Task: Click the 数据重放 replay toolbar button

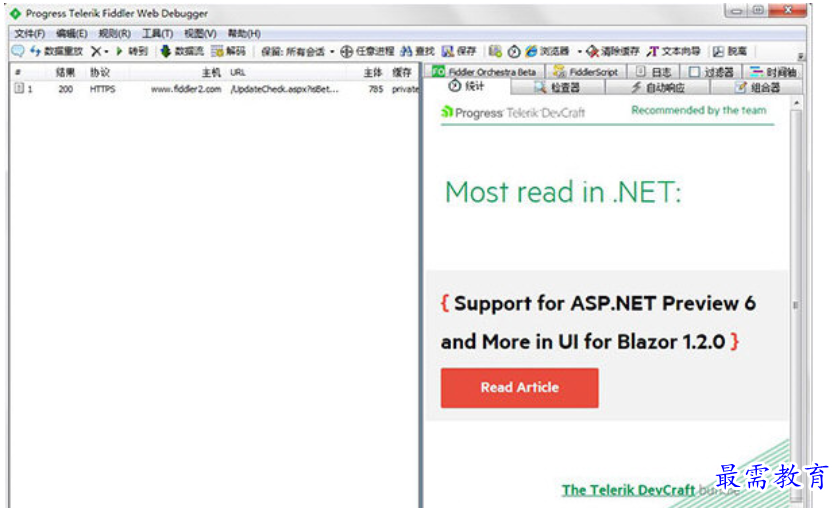Action: coord(57,51)
